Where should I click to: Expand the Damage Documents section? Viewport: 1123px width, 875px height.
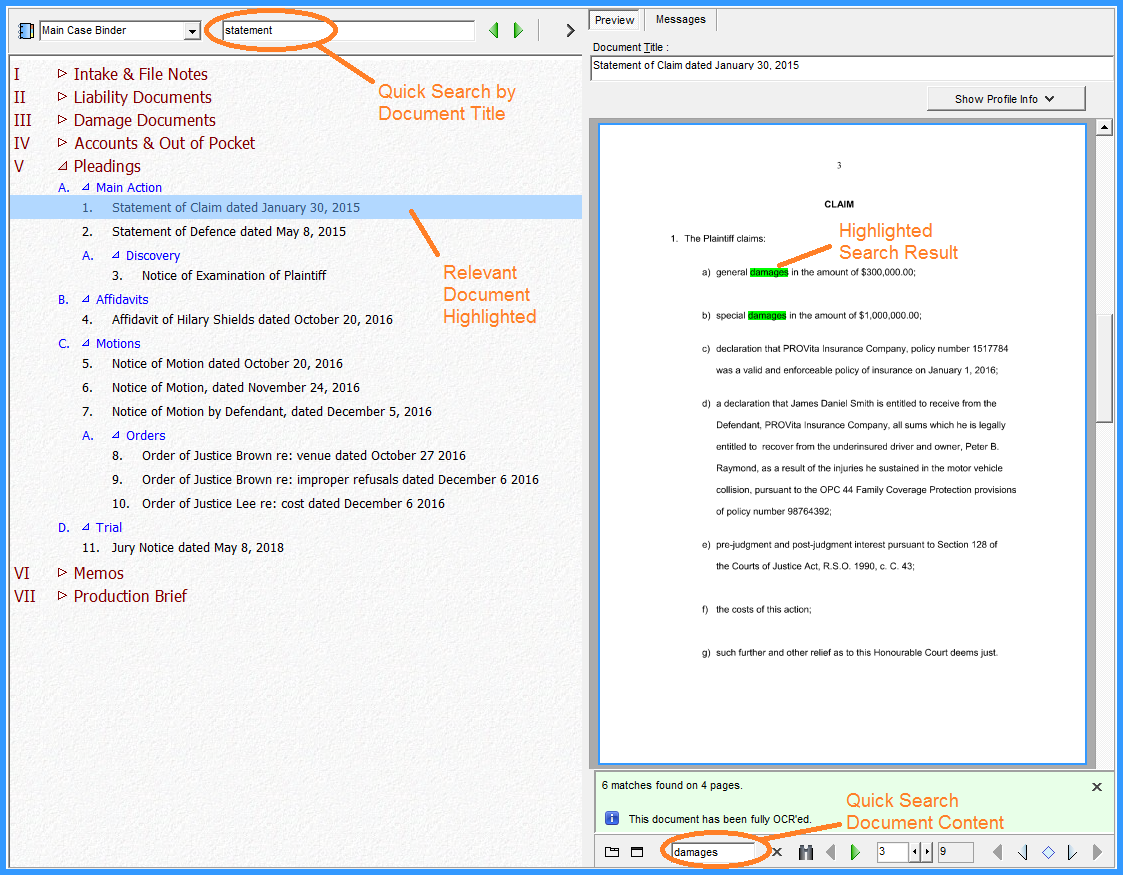(62, 120)
